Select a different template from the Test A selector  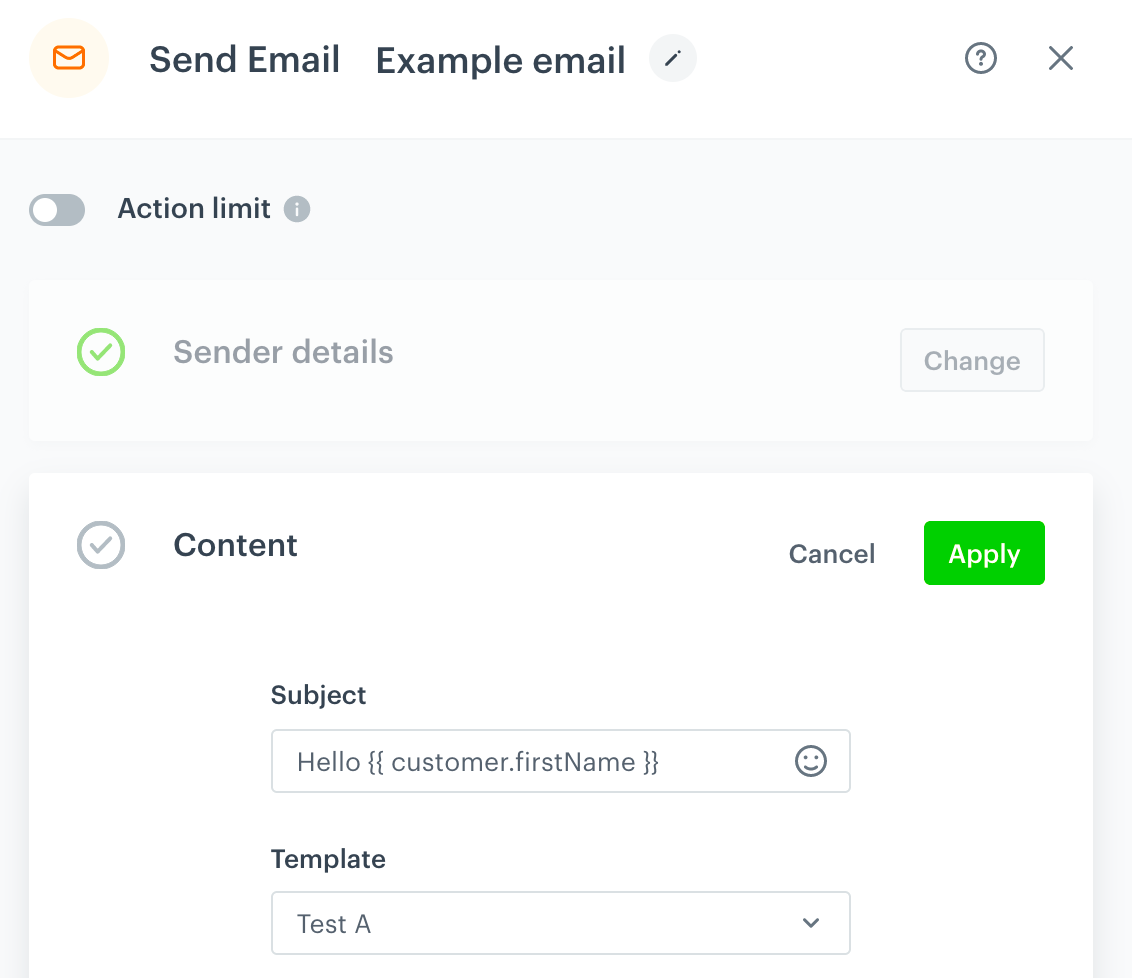[x=560, y=922]
